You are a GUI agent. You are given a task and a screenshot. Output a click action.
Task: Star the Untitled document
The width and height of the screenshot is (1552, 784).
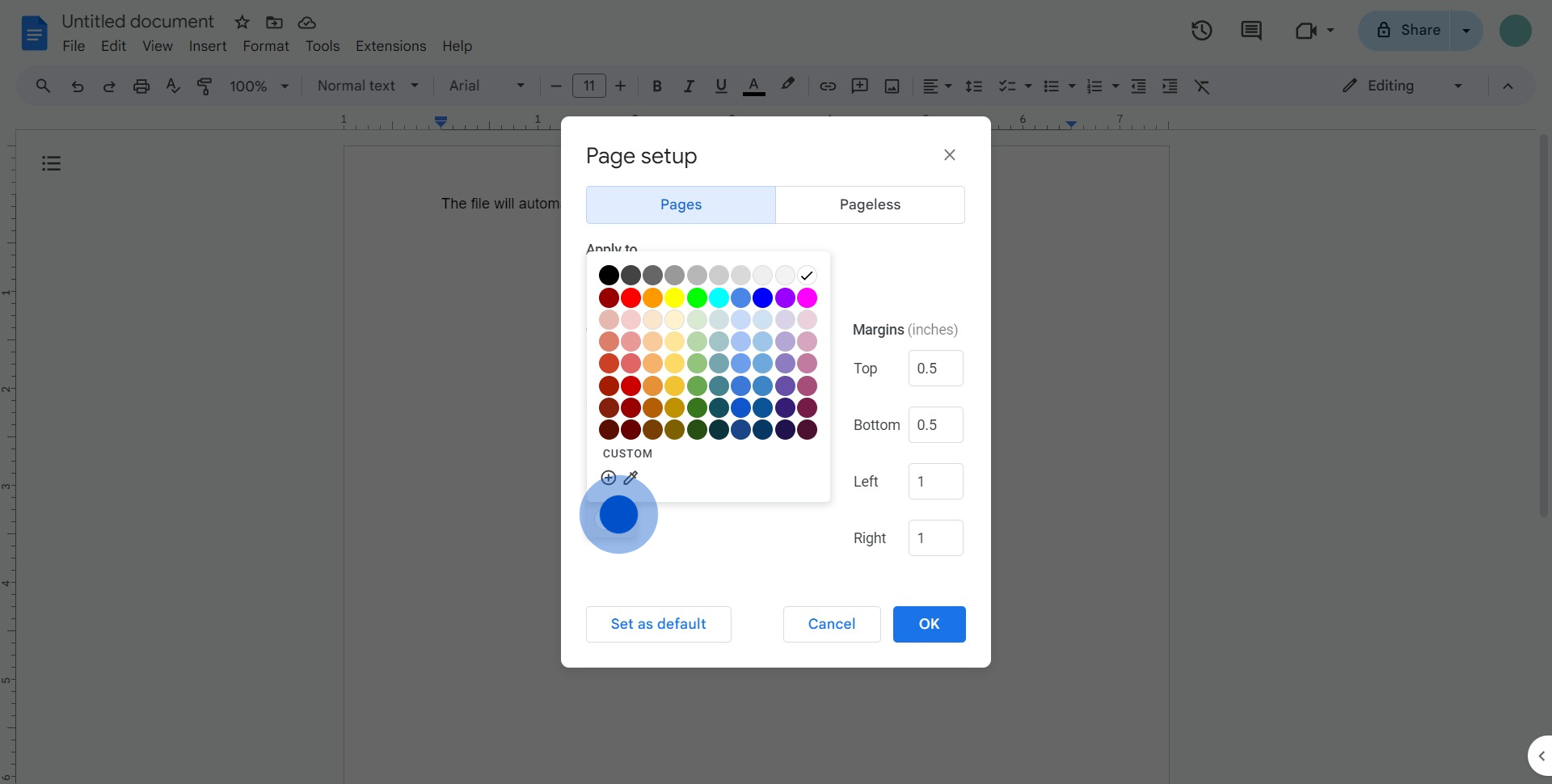pyautogui.click(x=242, y=23)
